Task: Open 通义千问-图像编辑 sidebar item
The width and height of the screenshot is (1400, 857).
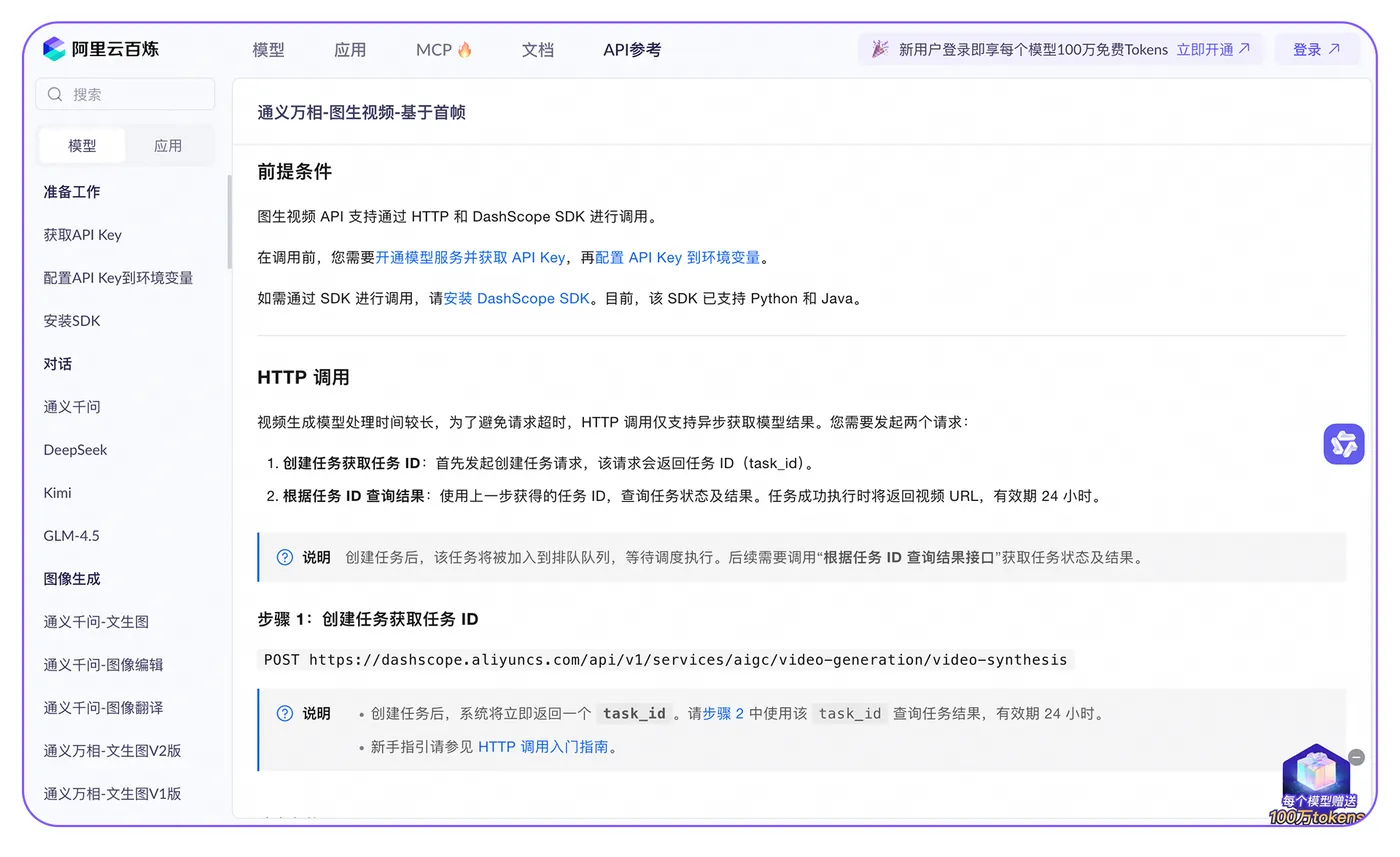Action: (x=103, y=665)
